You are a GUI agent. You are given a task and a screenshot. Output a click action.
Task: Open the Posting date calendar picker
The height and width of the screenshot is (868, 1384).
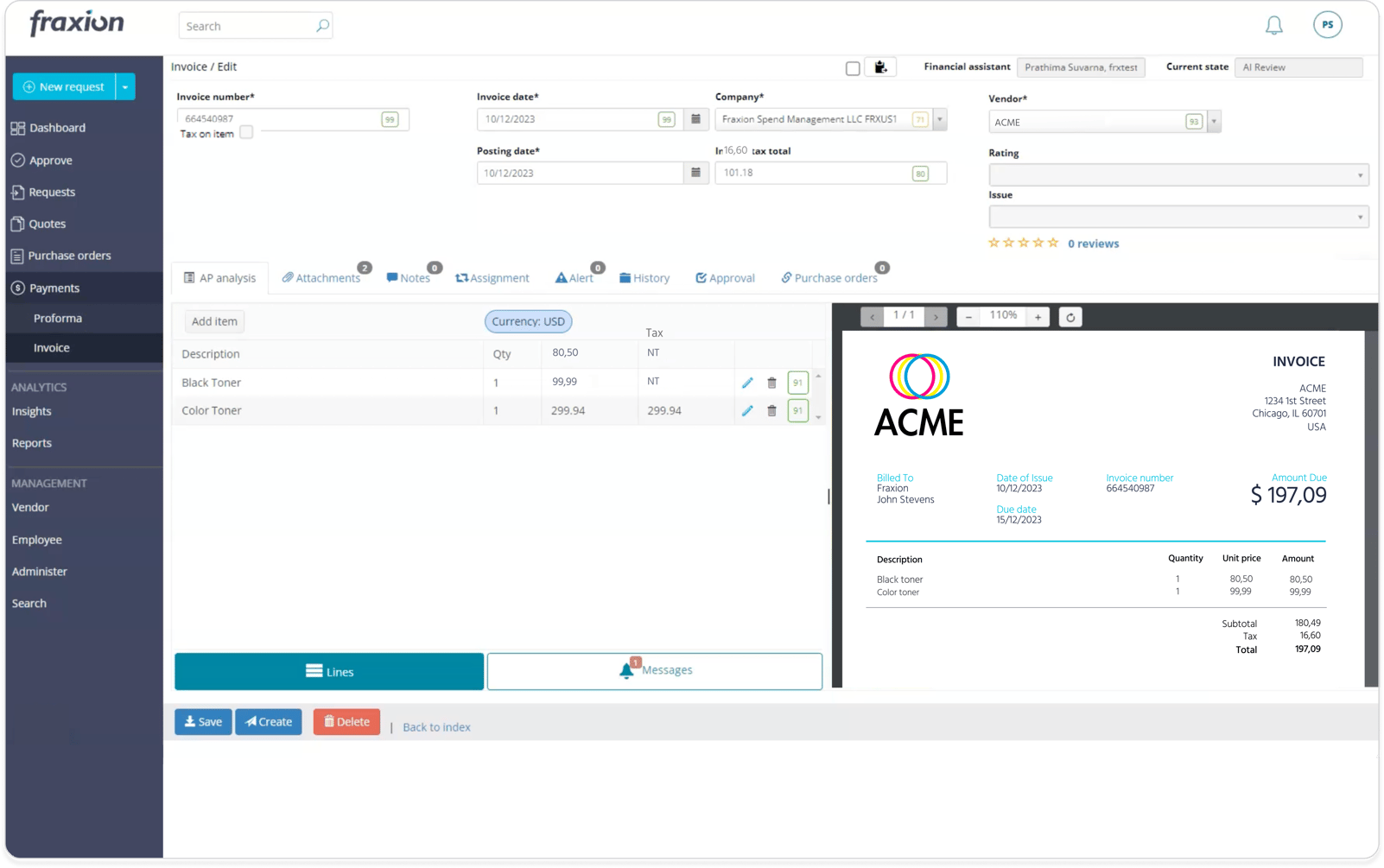coord(696,173)
